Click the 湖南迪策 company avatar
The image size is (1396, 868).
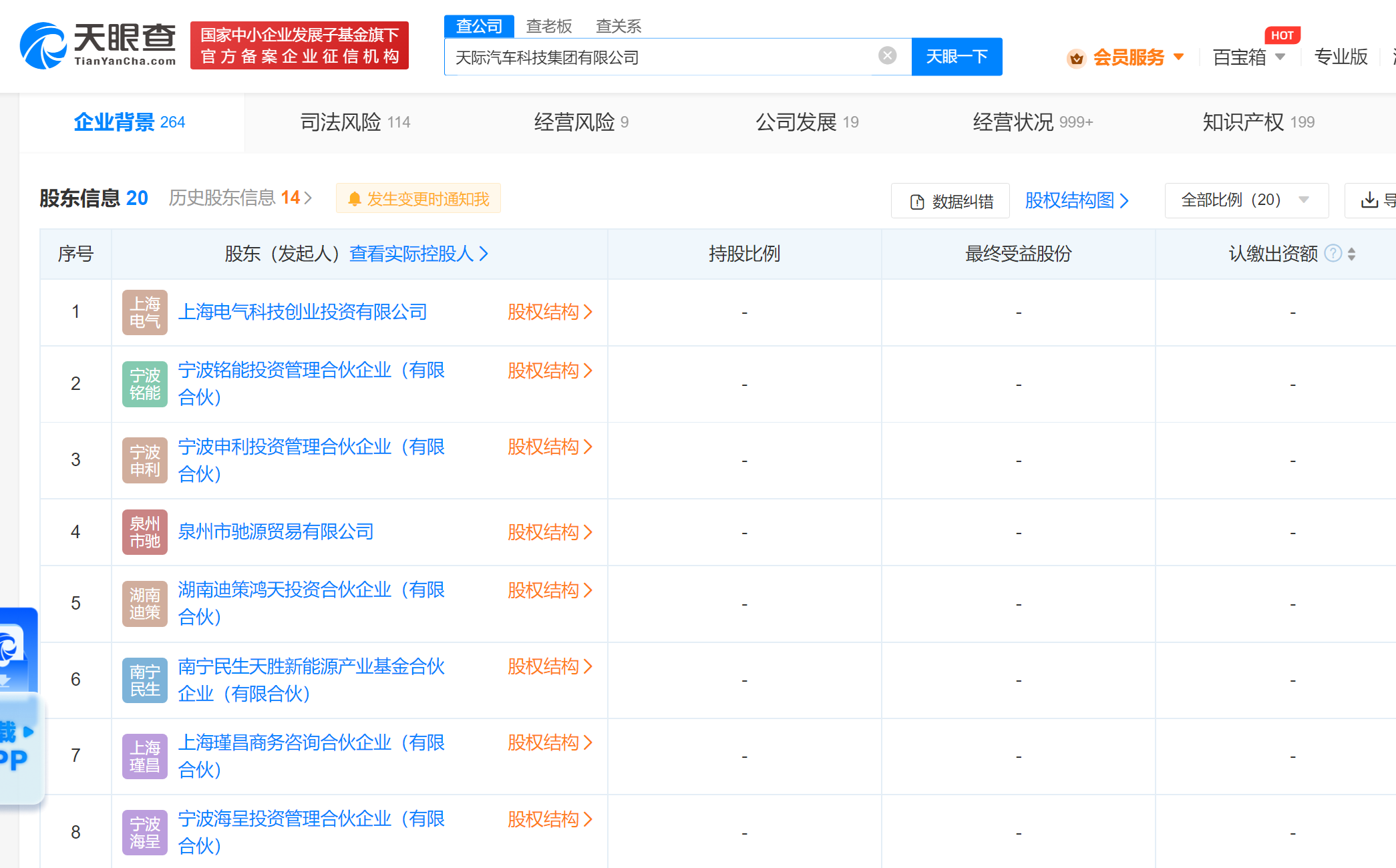(145, 604)
